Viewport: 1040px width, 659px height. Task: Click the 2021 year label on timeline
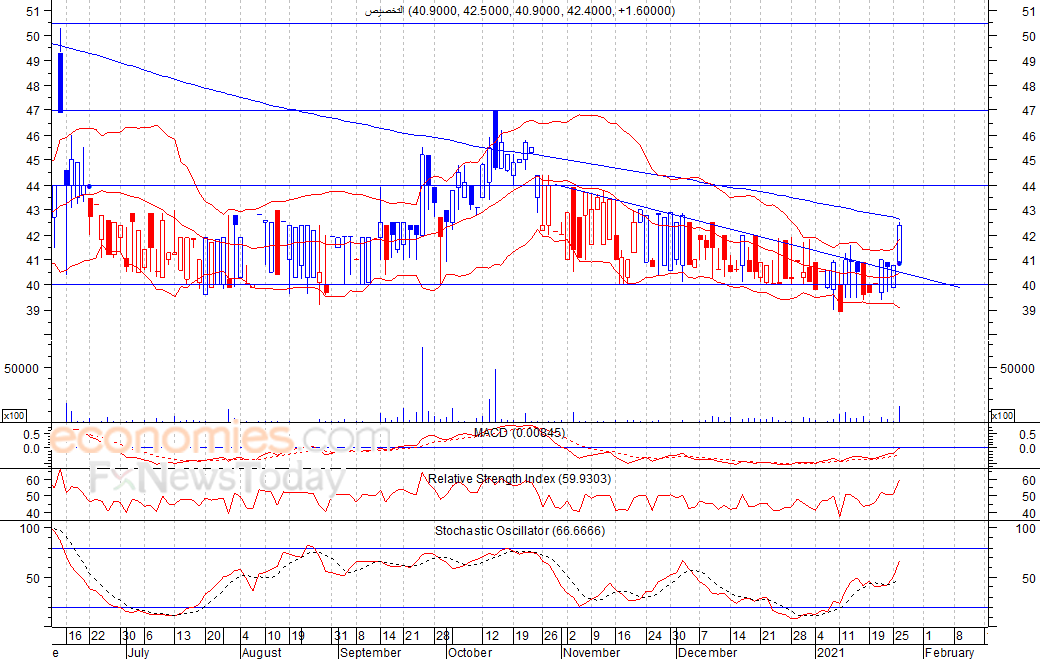(x=831, y=652)
